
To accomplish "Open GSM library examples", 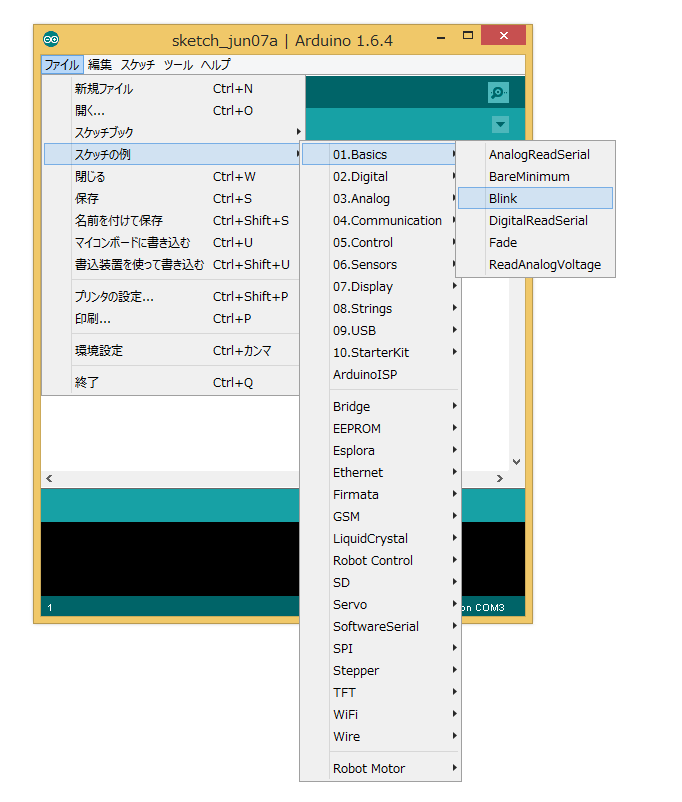I will click(x=381, y=517).
